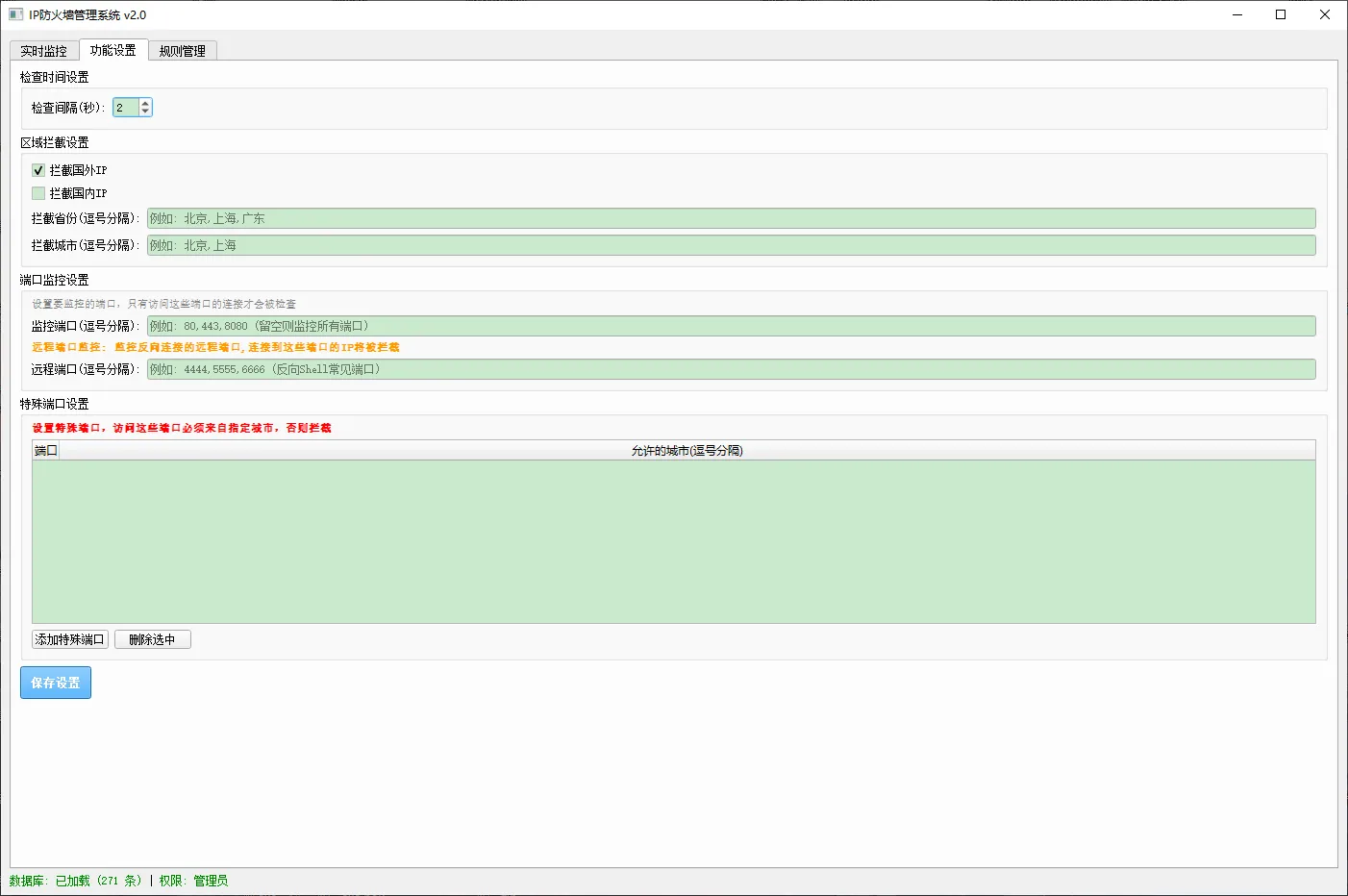Screen dimensions: 1348x896
Task: Click the app icon in title bar
Action: 15,14
